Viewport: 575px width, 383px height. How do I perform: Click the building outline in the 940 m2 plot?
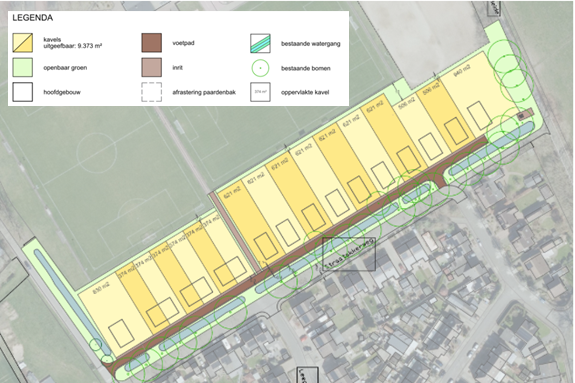tap(480, 116)
